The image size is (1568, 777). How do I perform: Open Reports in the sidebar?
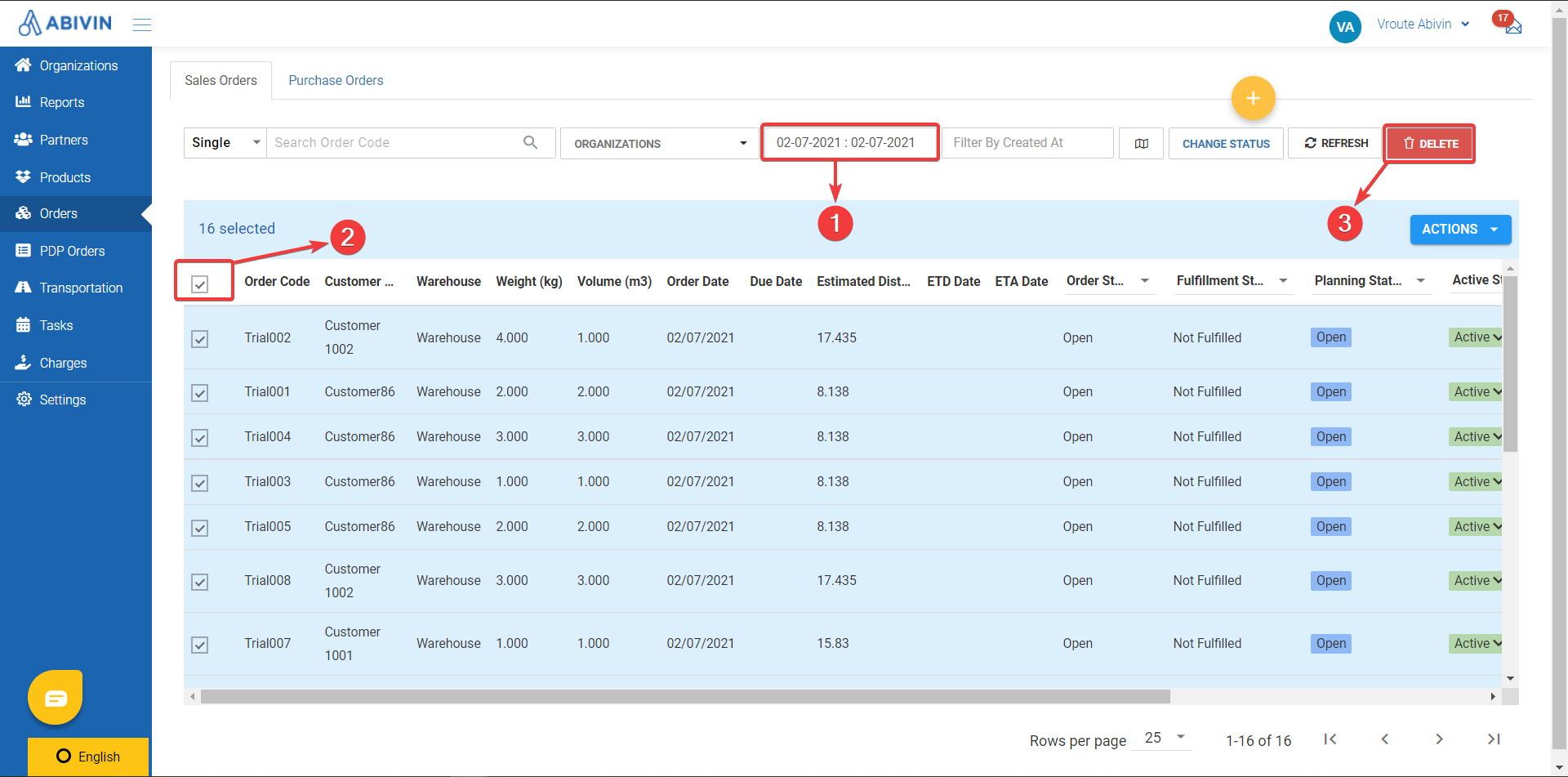(x=62, y=102)
